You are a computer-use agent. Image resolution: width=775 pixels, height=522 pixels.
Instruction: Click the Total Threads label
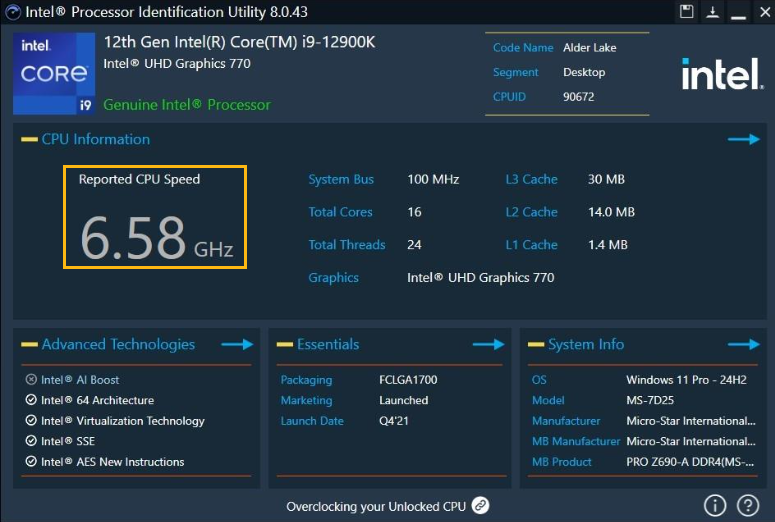347,245
